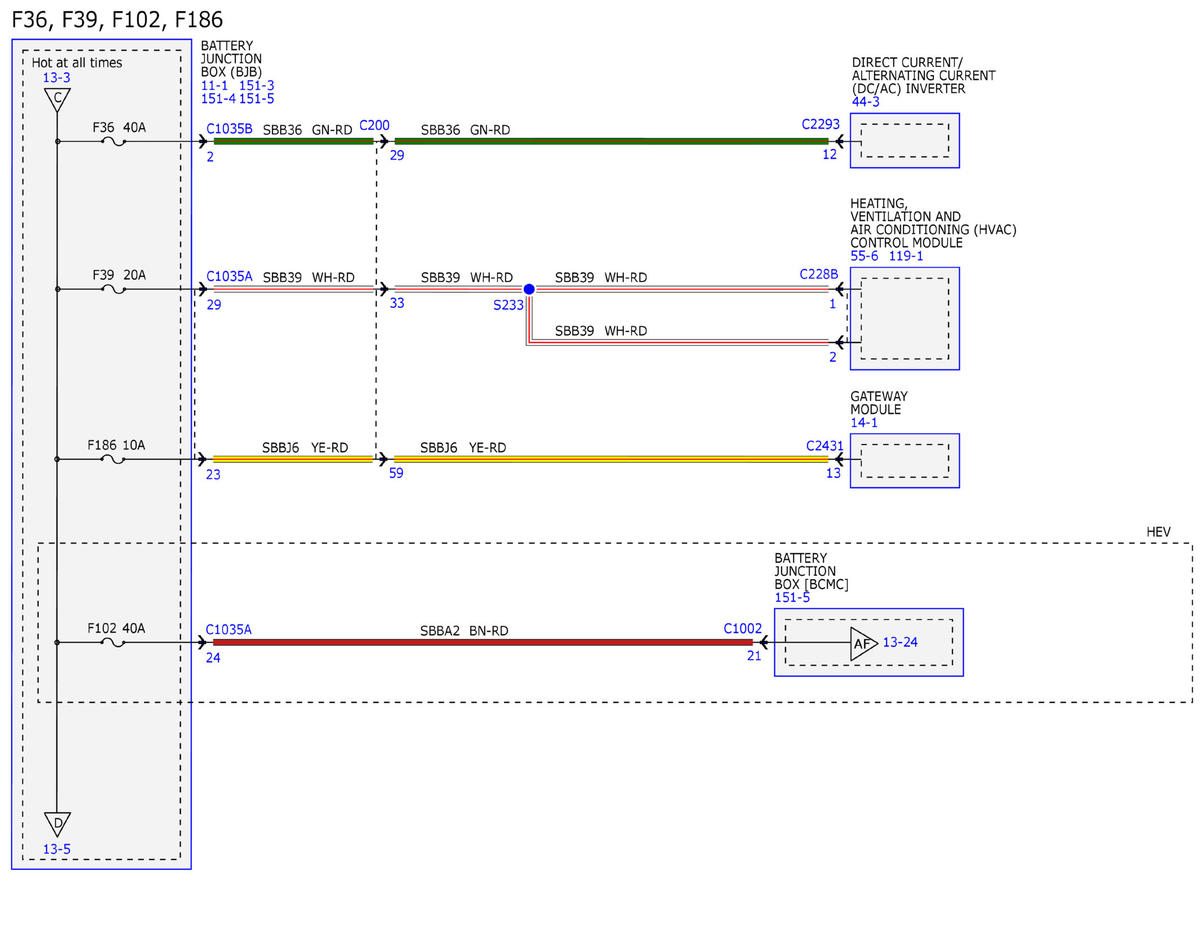
Task: Follow the 11-1 reference link
Action: 214,86
